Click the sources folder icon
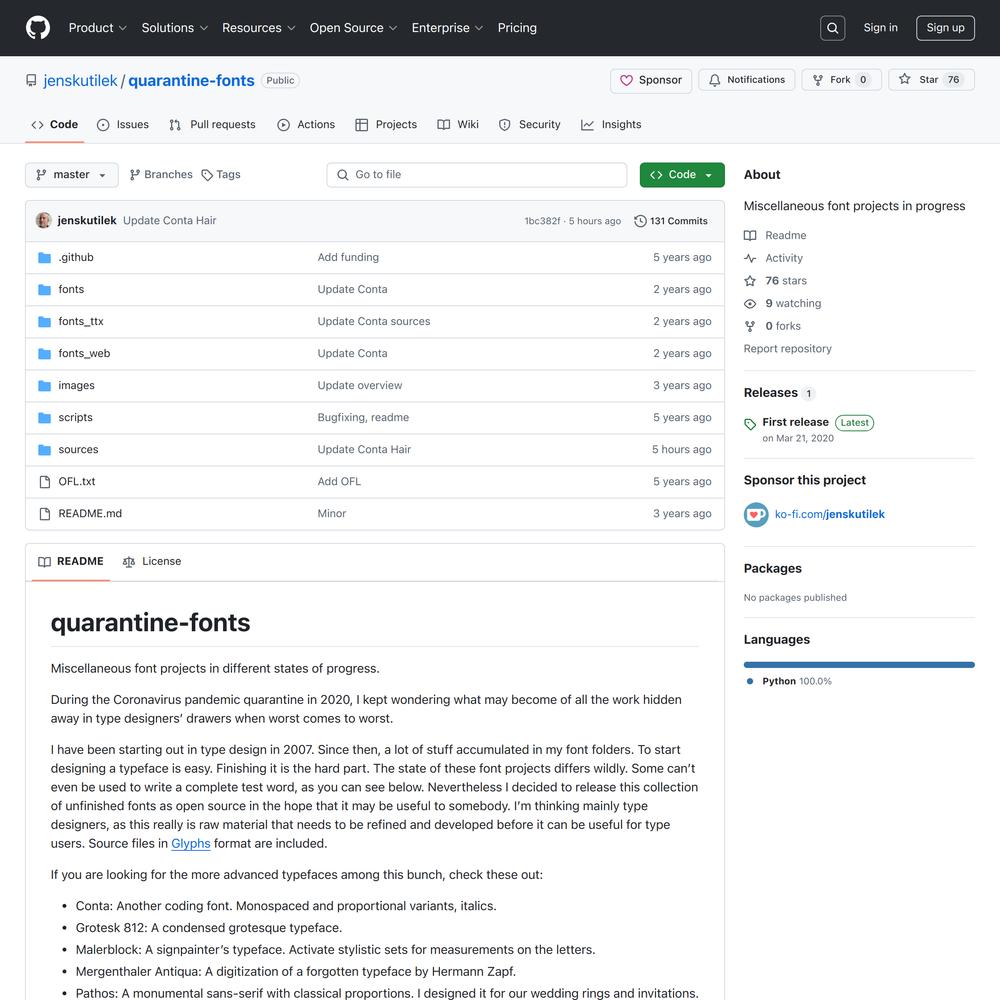This screenshot has height=1000, width=1000. pos(44,450)
